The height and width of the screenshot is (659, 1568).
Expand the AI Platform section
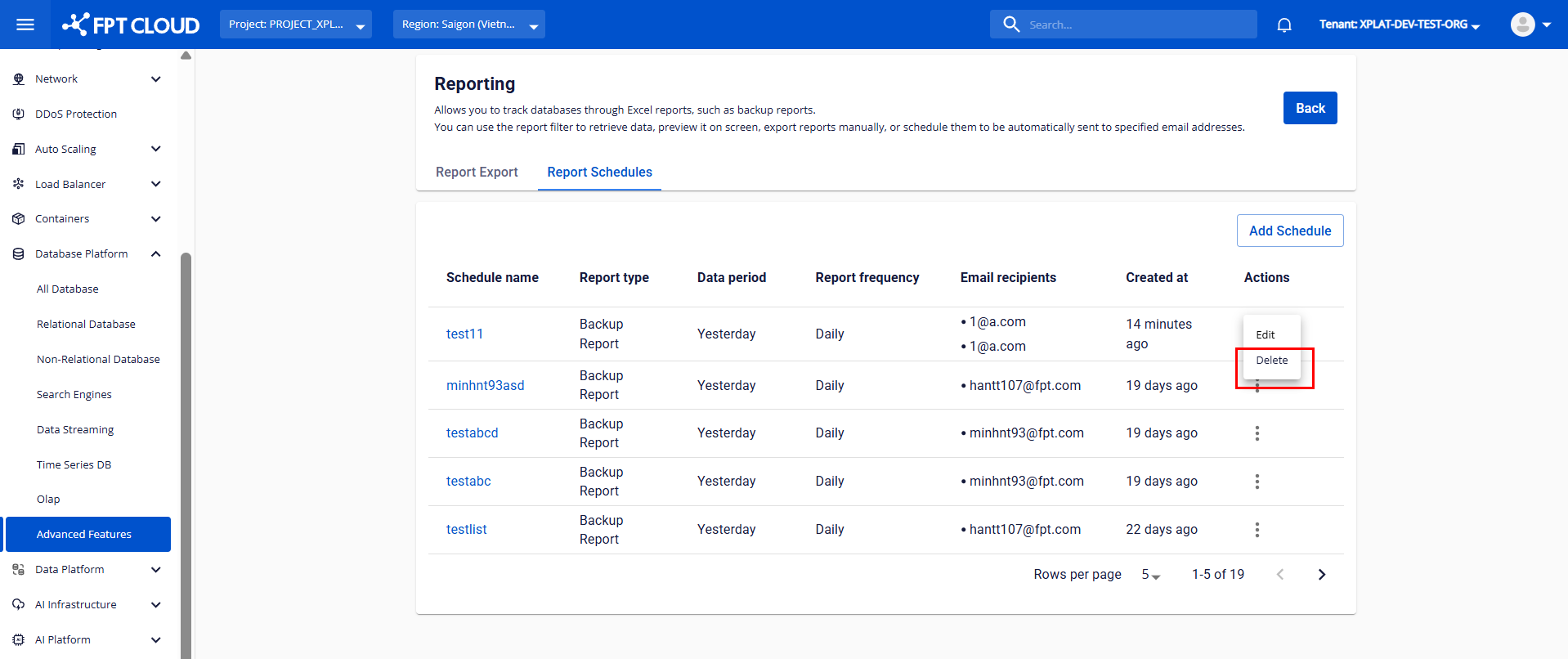click(156, 640)
